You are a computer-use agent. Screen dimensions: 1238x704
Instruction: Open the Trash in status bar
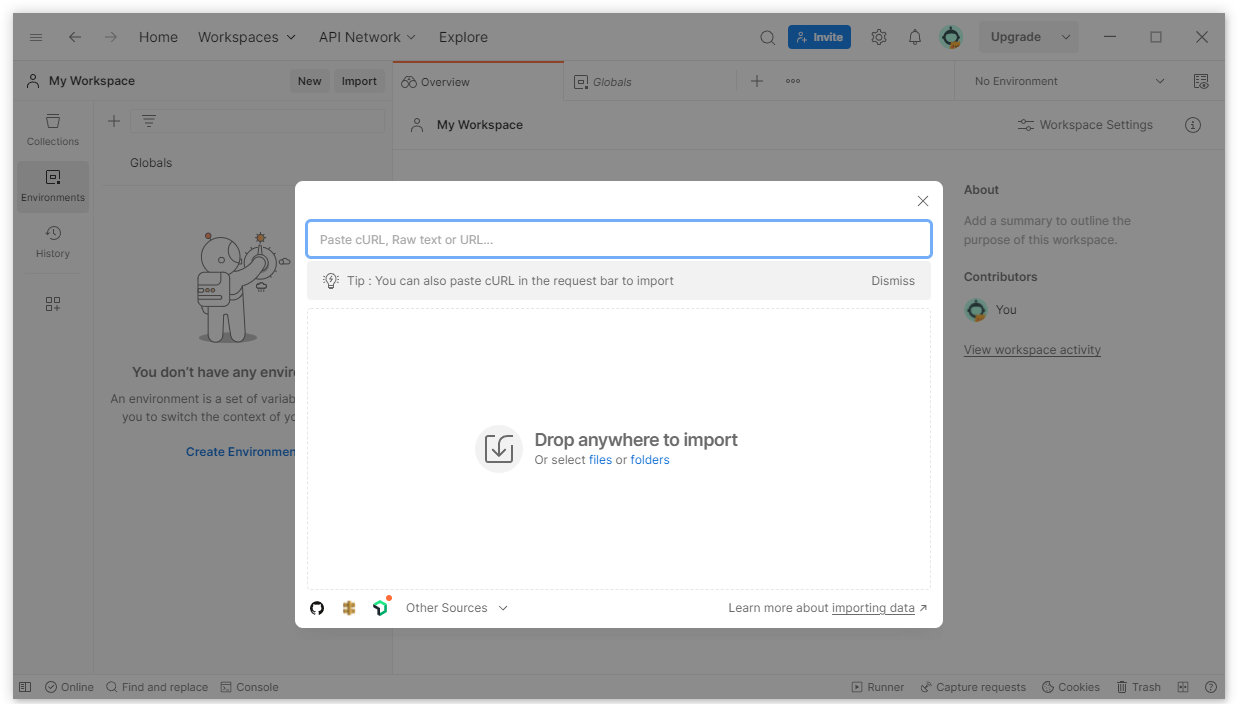(1139, 687)
